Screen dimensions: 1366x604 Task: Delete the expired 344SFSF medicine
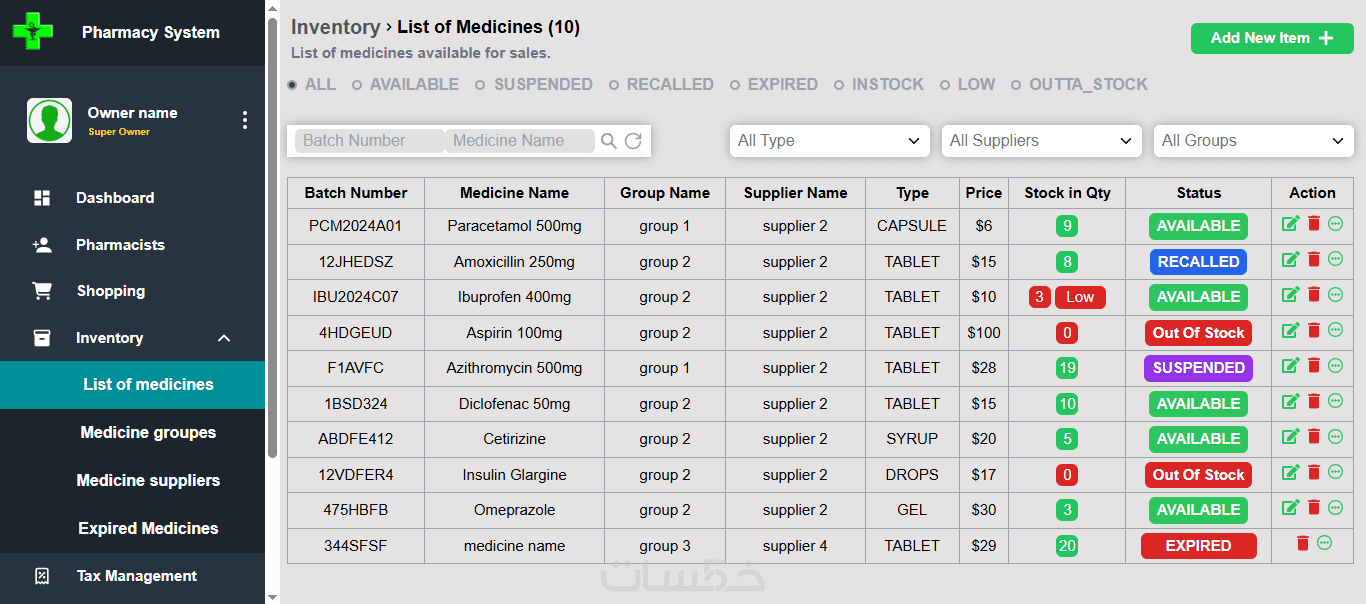coord(1302,543)
